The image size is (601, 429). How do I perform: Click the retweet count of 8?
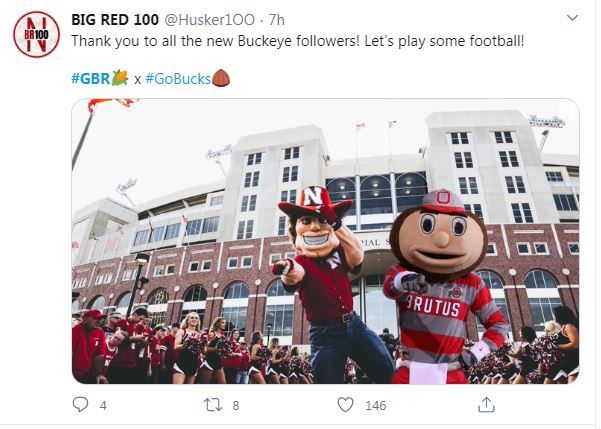pyautogui.click(x=235, y=406)
